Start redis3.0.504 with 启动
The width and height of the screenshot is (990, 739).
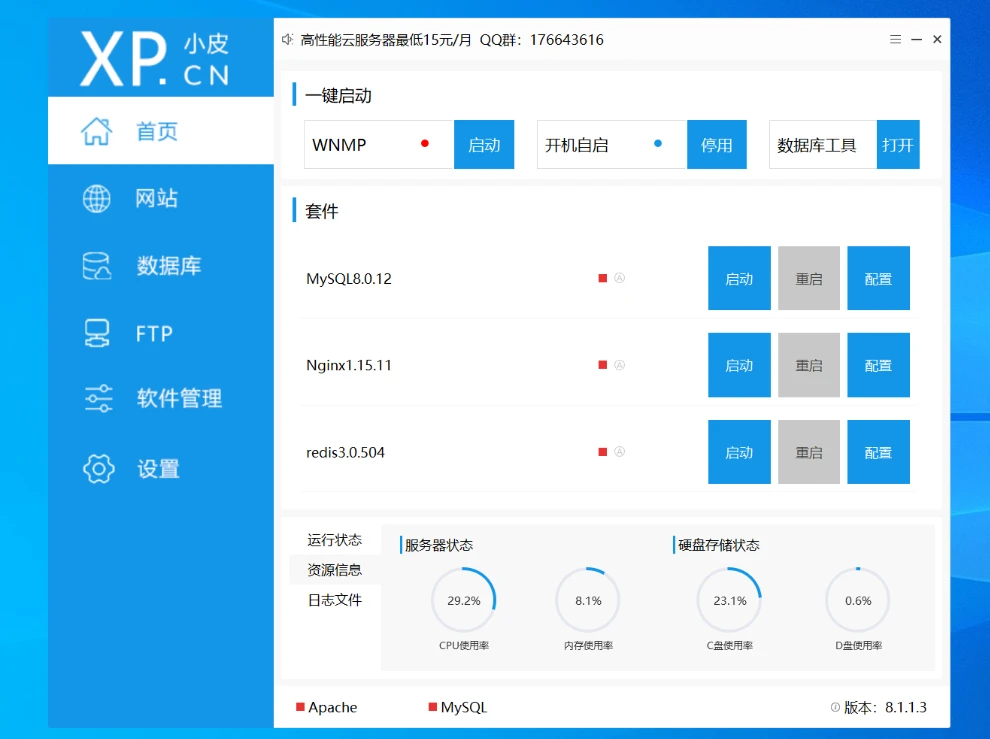(739, 452)
